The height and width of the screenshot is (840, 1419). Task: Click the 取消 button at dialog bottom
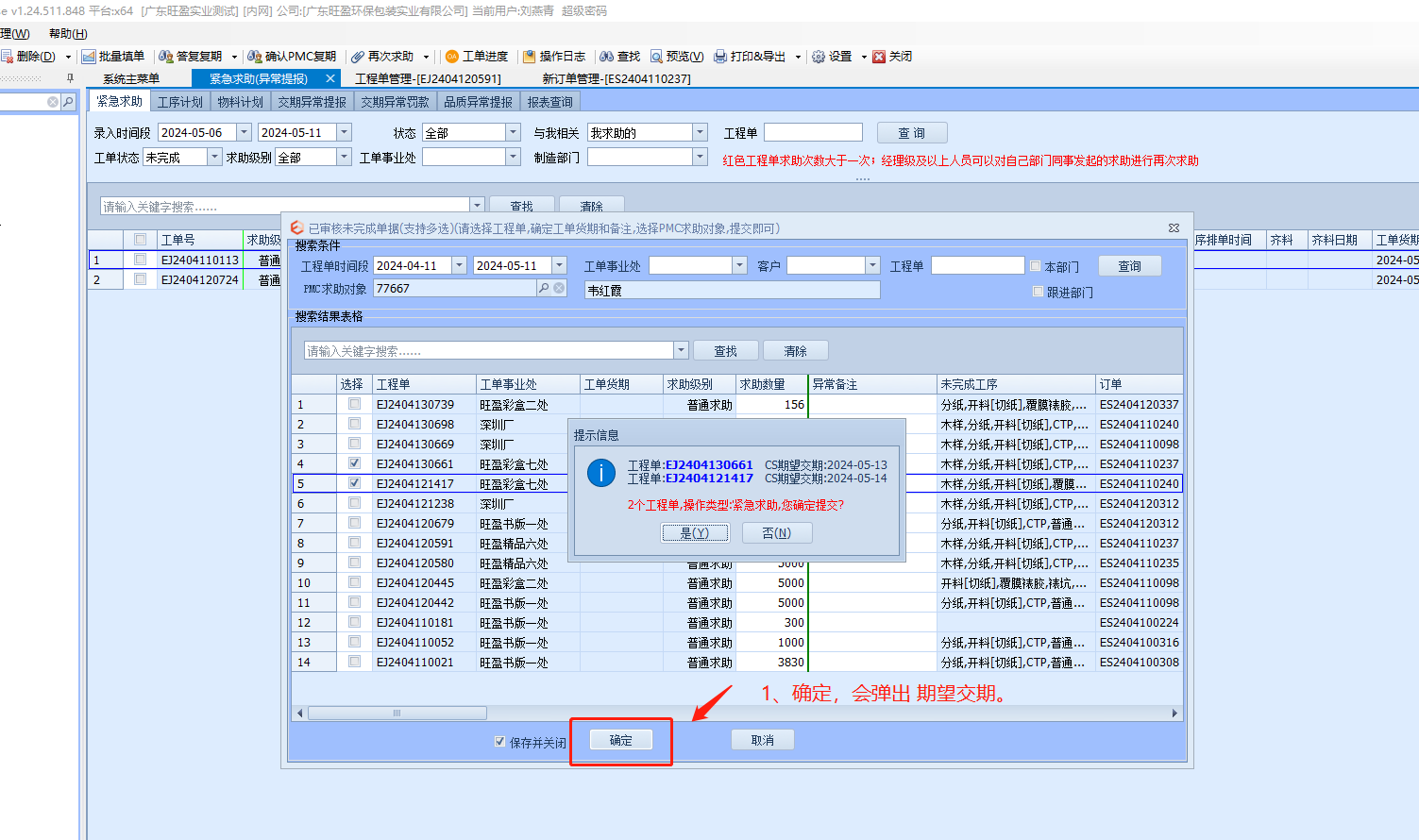click(x=763, y=740)
